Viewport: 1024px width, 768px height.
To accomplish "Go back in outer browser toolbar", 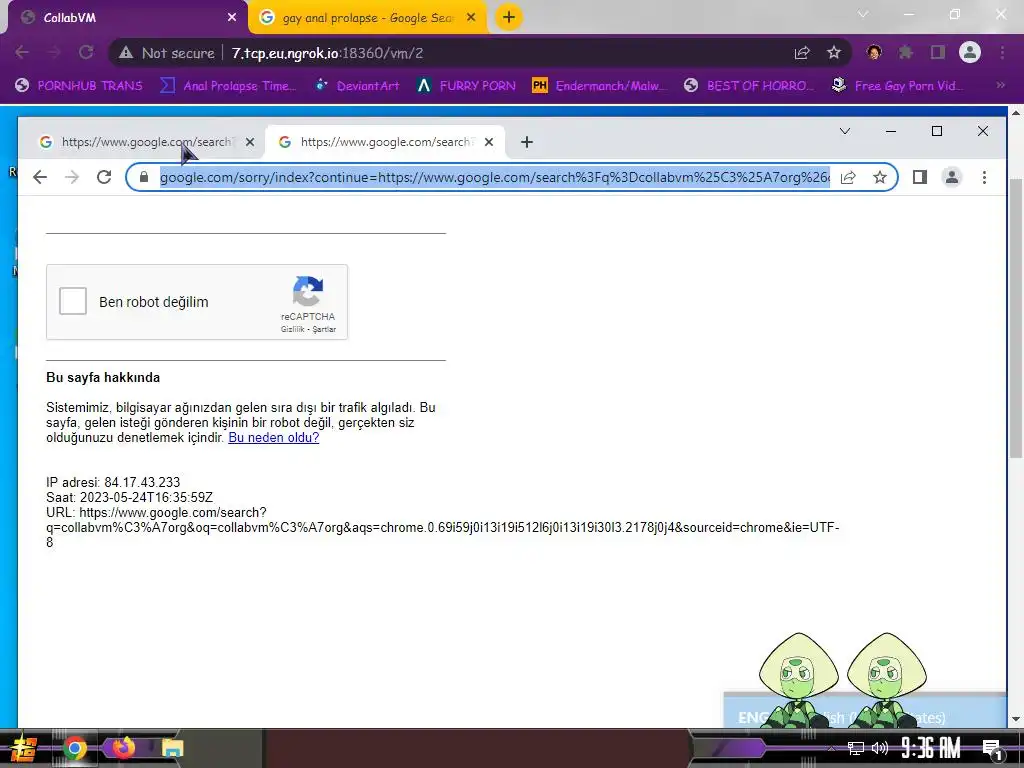I will [22, 53].
